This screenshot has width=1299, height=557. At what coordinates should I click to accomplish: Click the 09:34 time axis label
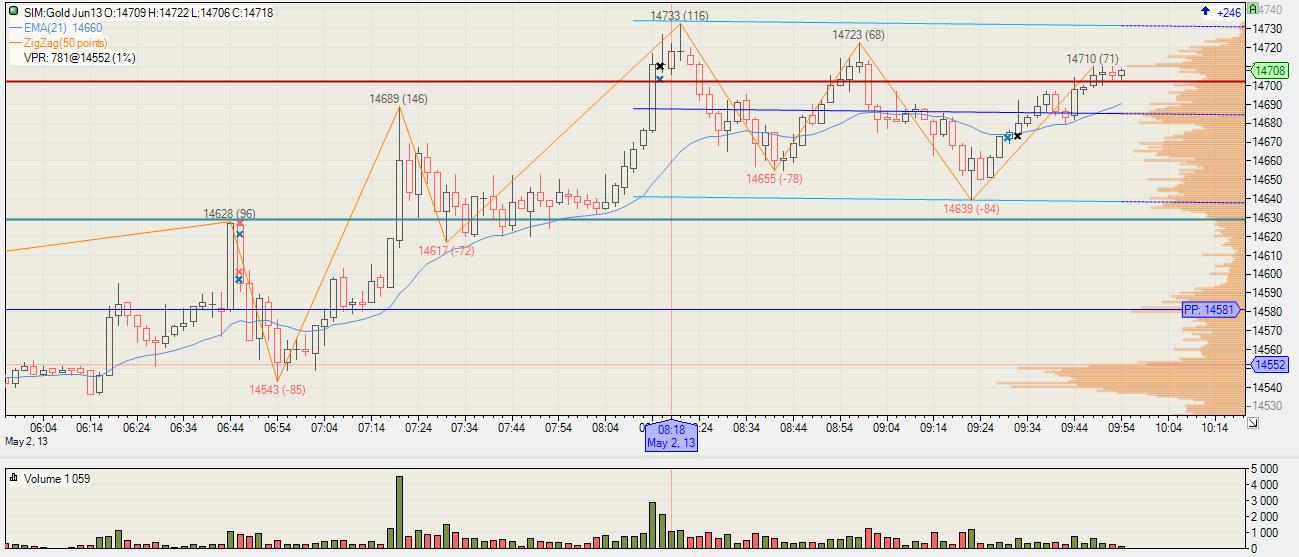click(1027, 428)
